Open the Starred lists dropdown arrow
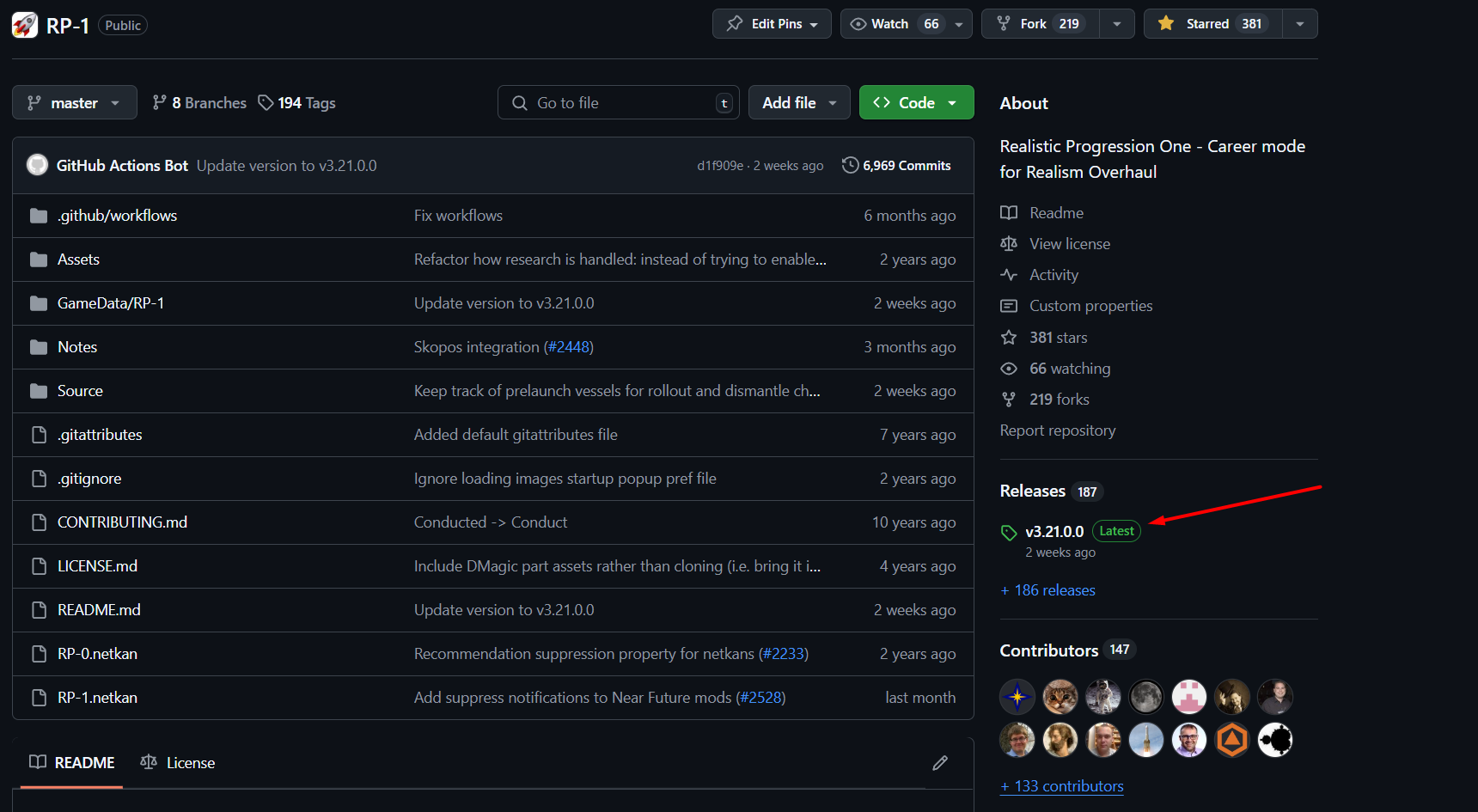 coord(1300,24)
